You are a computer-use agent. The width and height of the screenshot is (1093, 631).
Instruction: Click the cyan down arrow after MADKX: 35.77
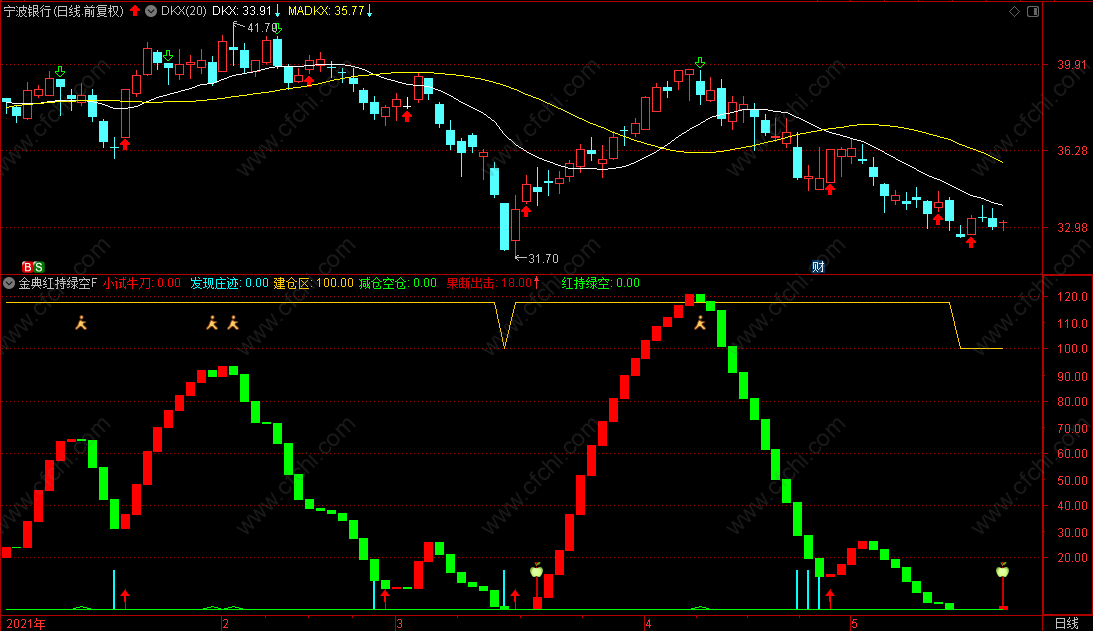[x=369, y=10]
